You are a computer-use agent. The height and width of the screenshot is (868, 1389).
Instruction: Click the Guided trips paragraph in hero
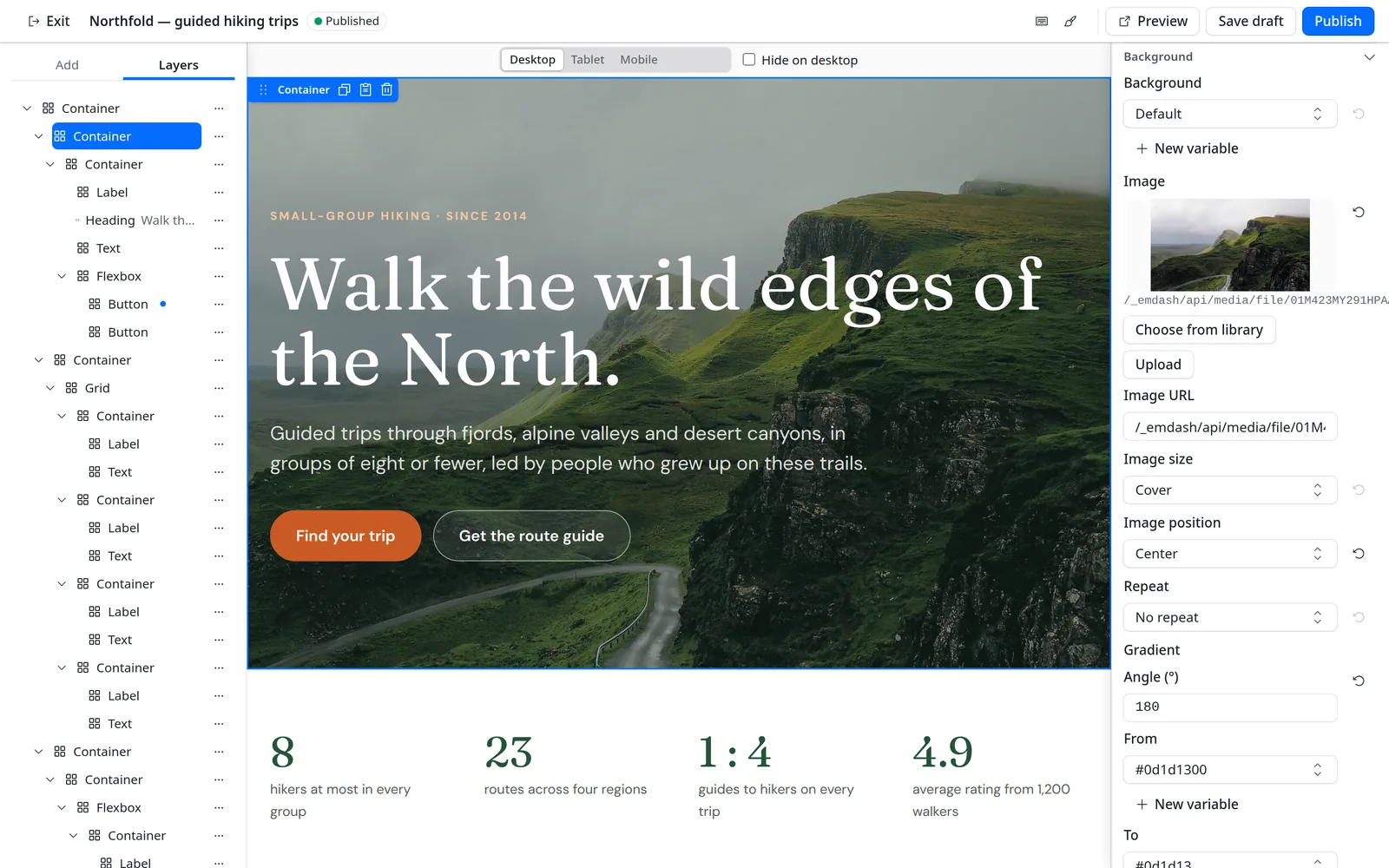pos(569,448)
